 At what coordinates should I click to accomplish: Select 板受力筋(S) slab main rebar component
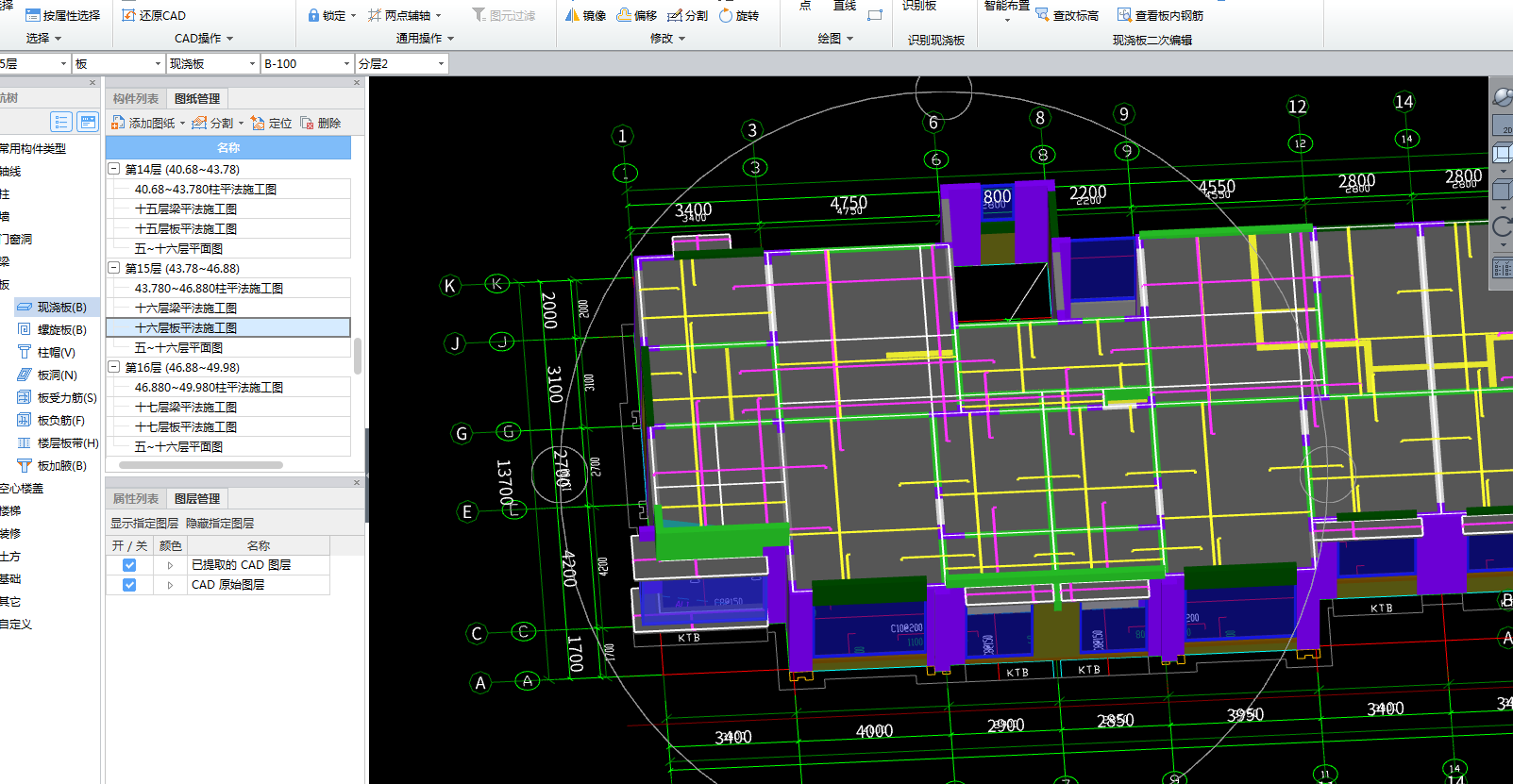[x=57, y=397]
